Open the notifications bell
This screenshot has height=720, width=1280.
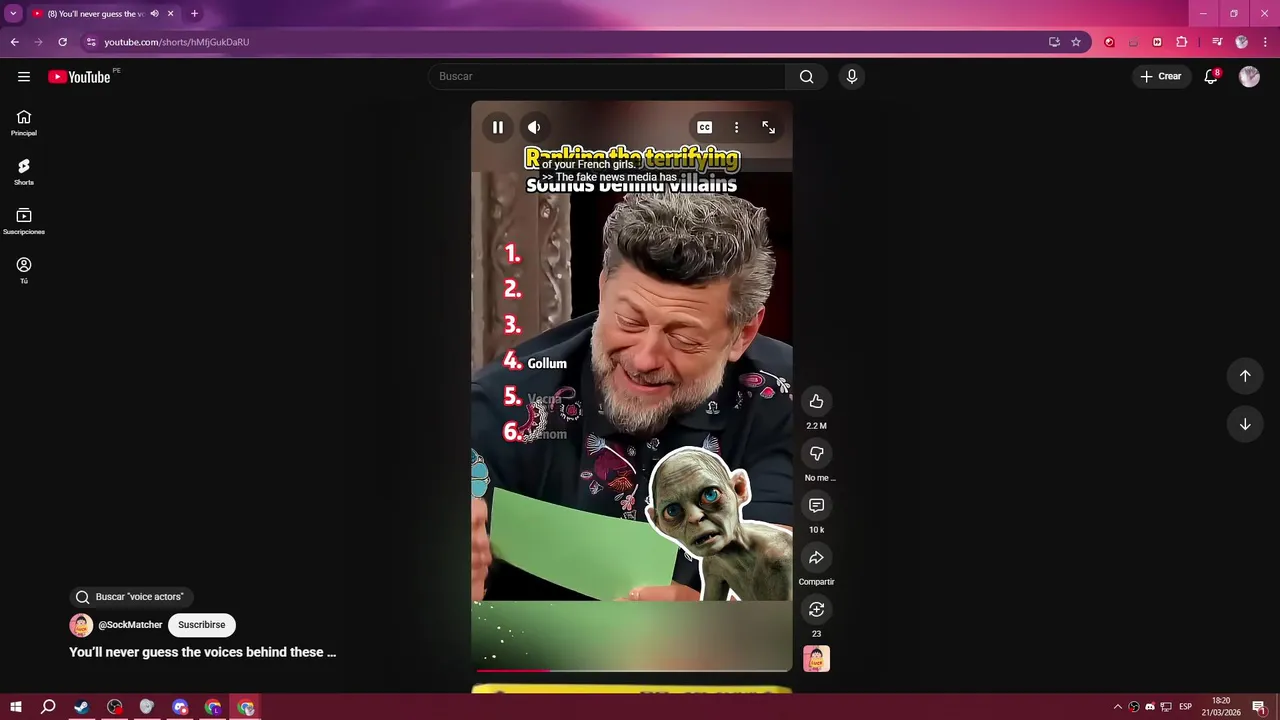pos(1211,77)
